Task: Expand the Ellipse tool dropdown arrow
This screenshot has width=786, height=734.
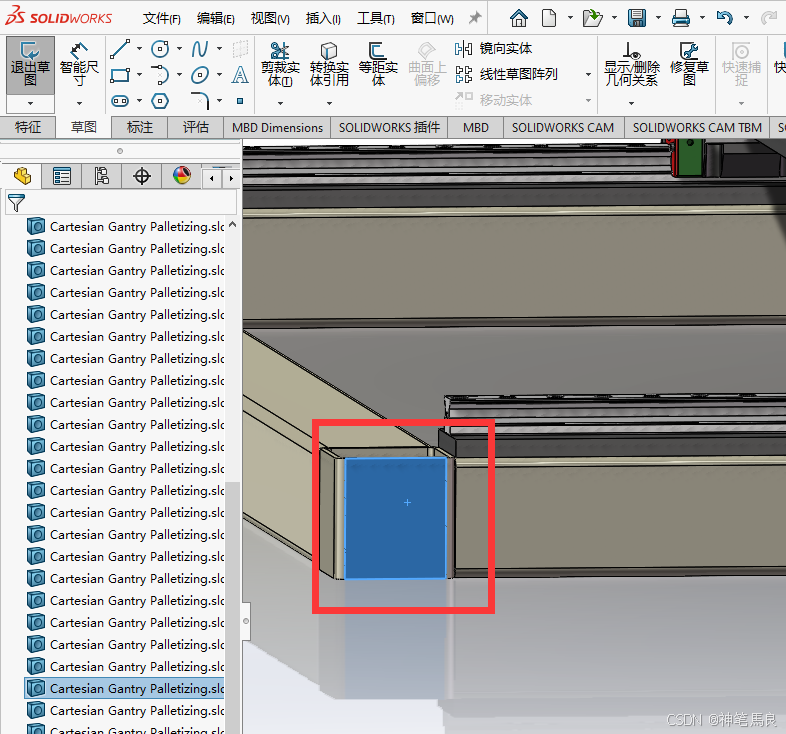Action: pos(219,75)
